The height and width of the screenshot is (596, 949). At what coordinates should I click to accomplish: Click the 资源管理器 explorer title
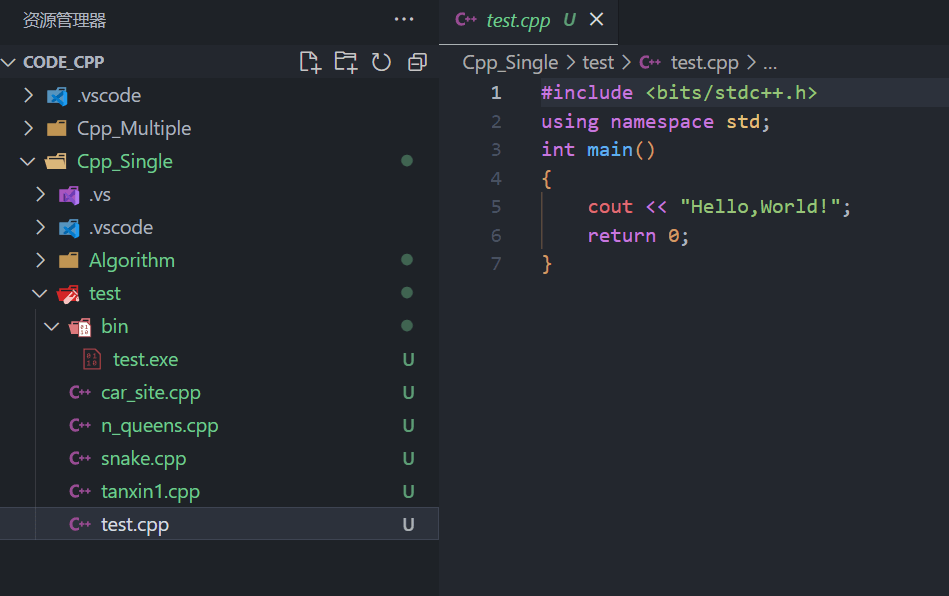[x=65, y=20]
